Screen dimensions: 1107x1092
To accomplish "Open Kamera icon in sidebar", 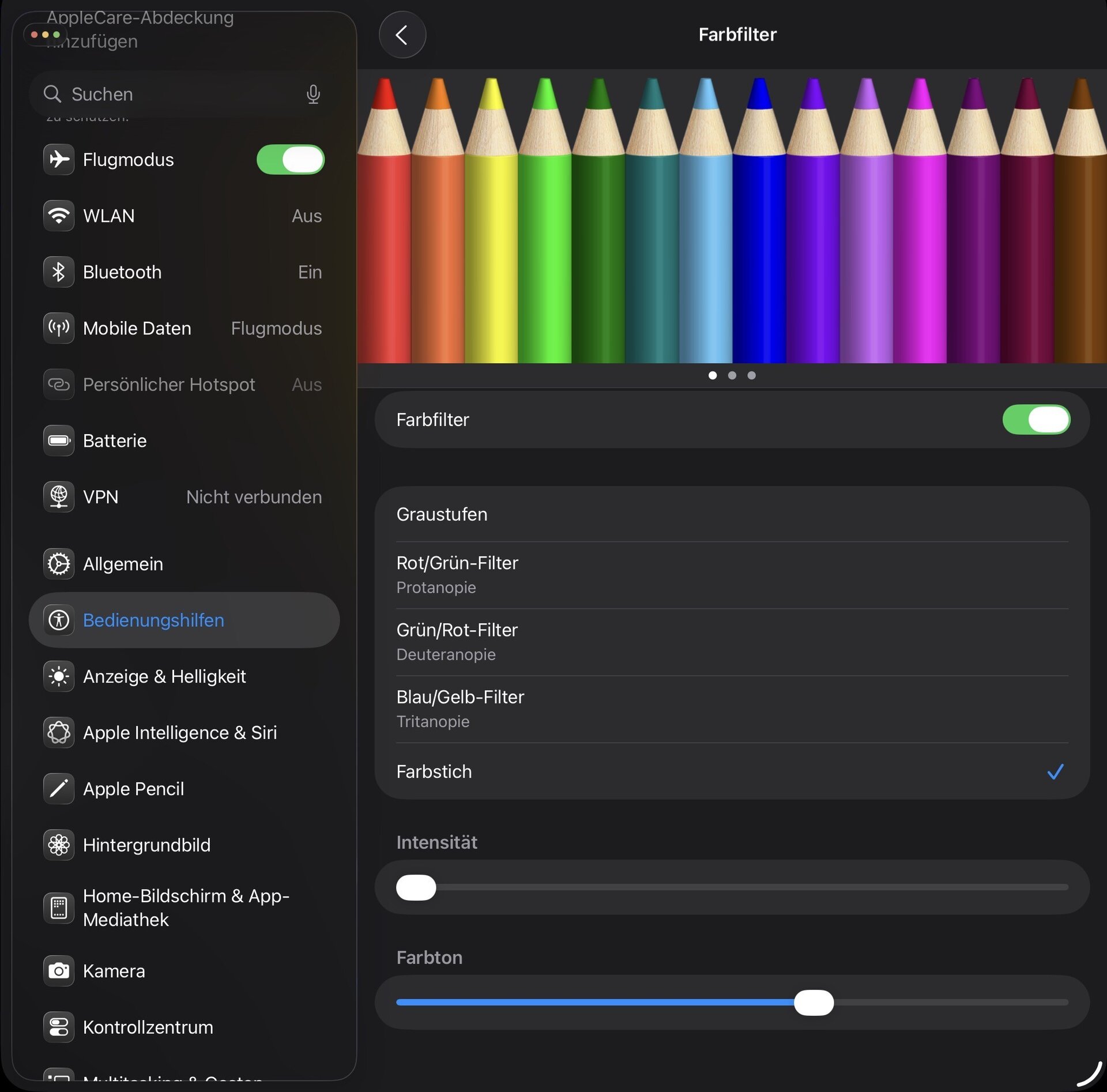I will [x=59, y=971].
